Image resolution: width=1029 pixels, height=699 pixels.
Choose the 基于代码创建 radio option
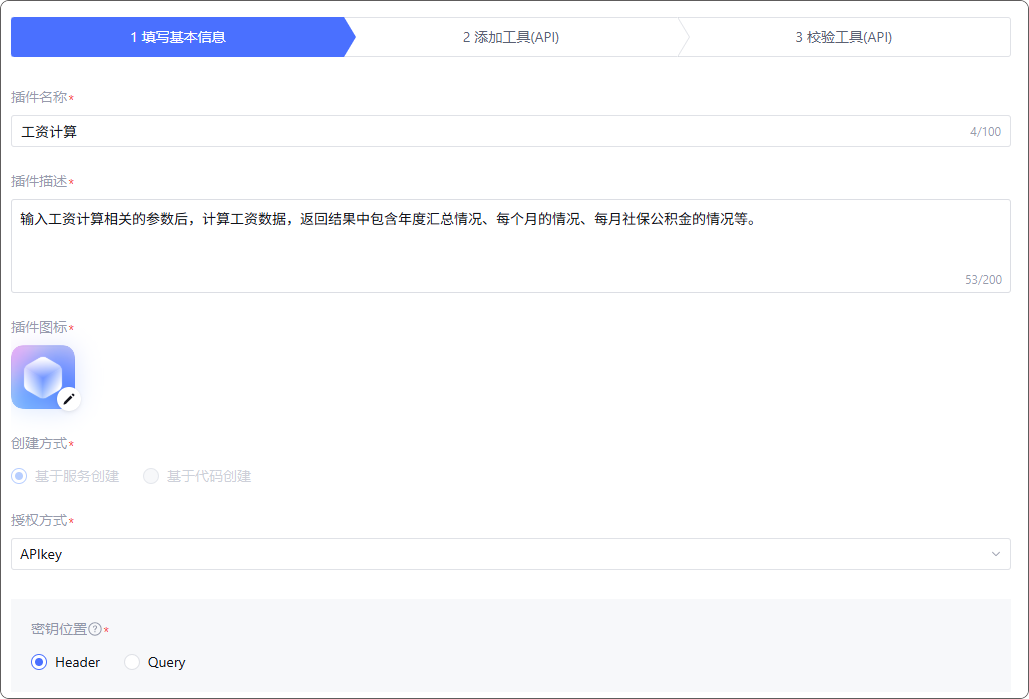(x=151, y=476)
